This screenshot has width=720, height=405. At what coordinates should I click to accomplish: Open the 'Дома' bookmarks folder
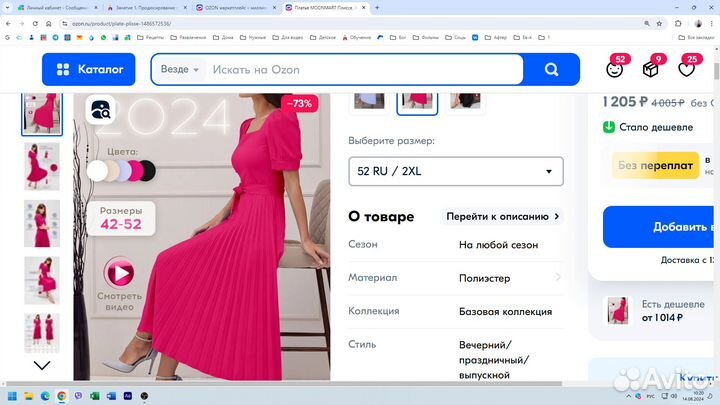coord(223,38)
